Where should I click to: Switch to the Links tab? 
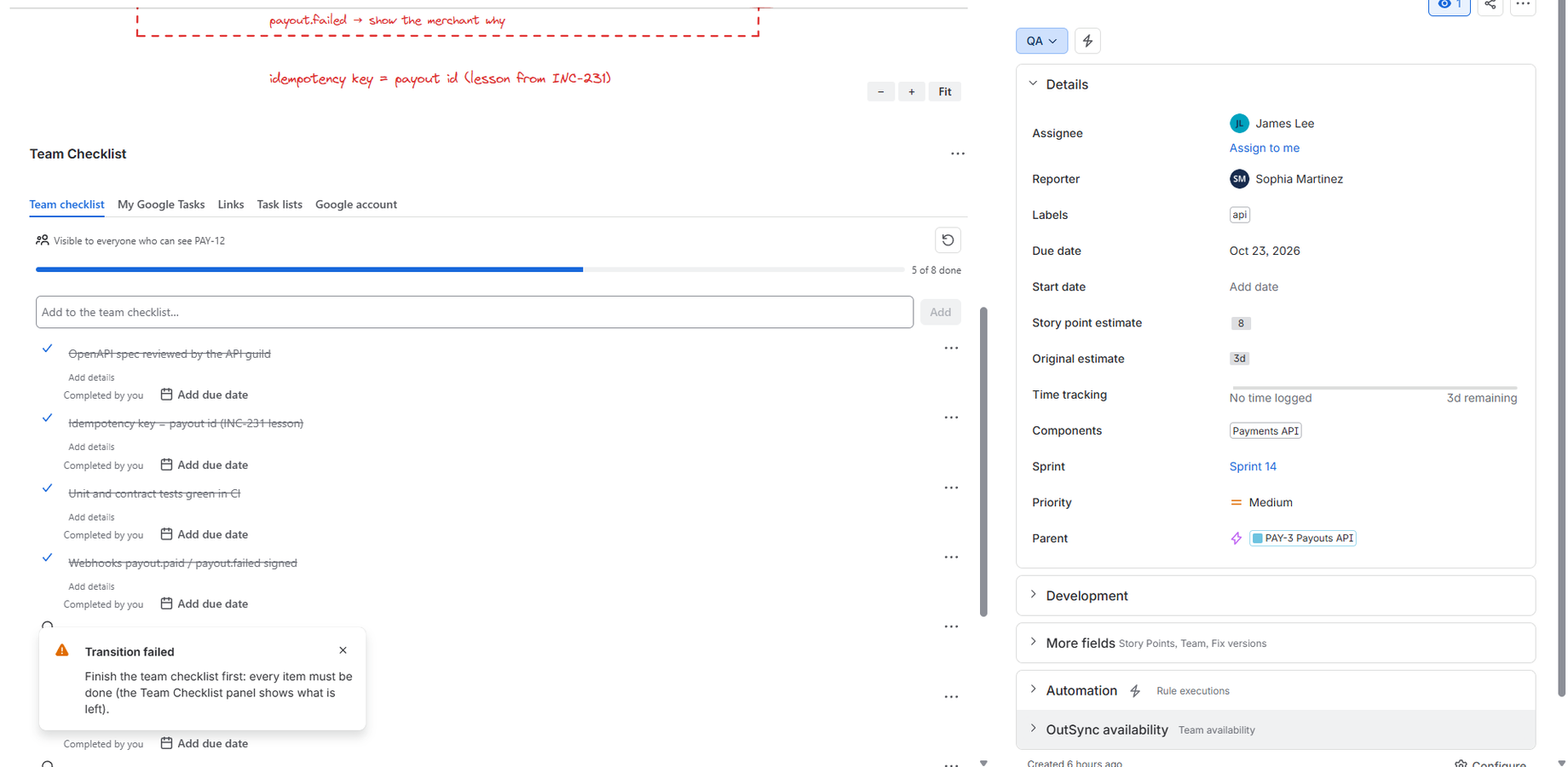[231, 205]
